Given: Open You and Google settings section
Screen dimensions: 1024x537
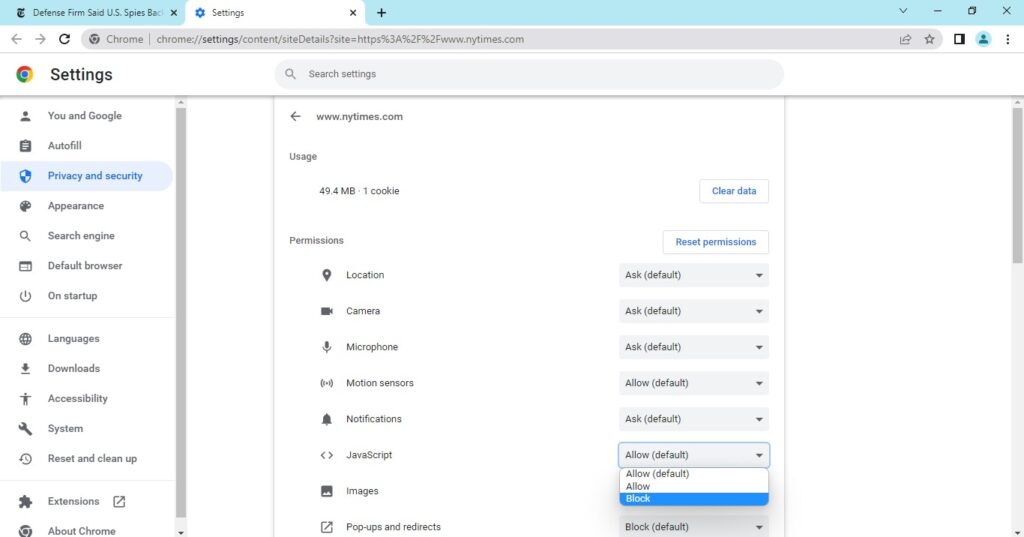Looking at the screenshot, I should click(x=84, y=116).
